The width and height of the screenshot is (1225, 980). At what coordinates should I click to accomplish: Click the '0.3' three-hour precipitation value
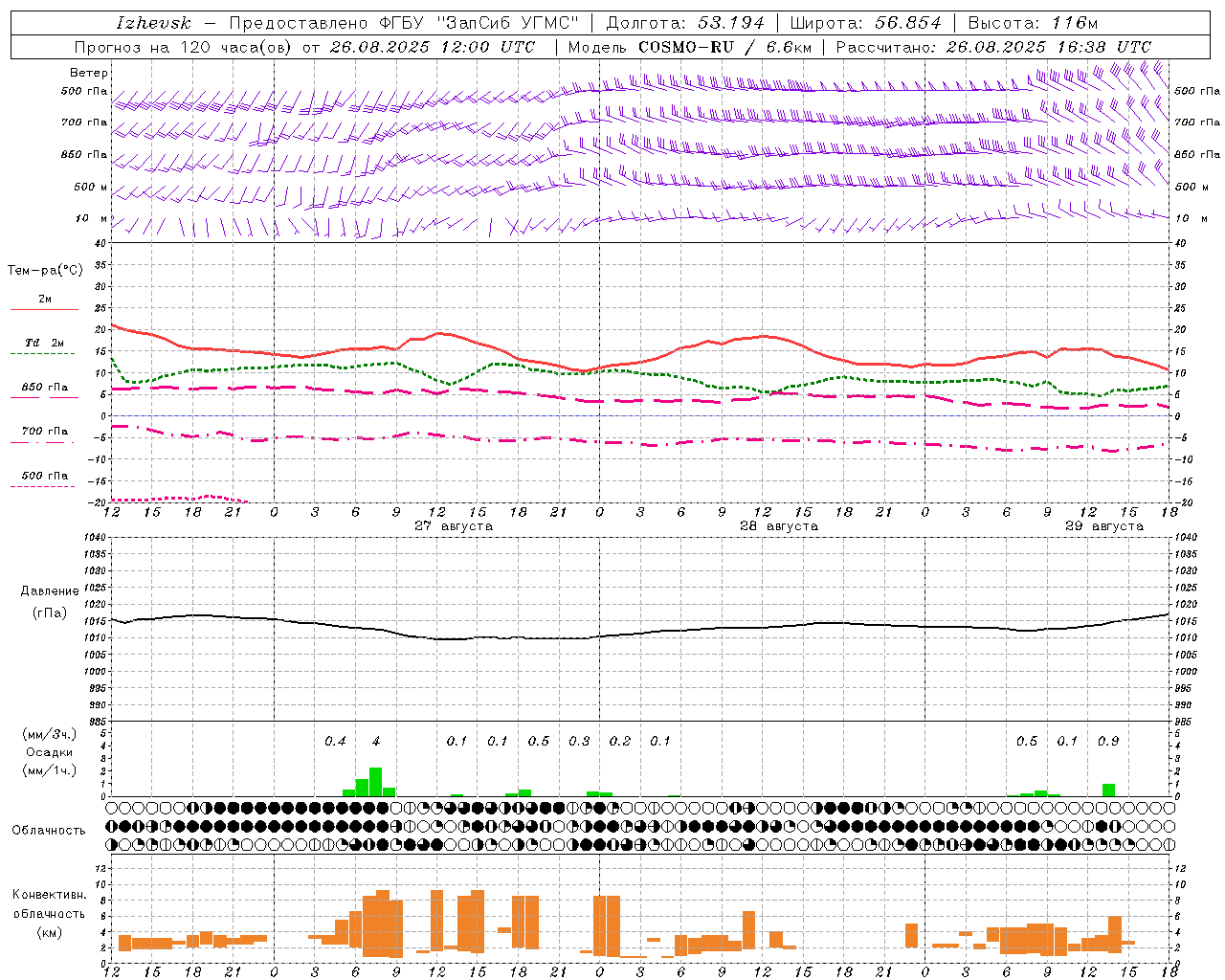pos(579,742)
